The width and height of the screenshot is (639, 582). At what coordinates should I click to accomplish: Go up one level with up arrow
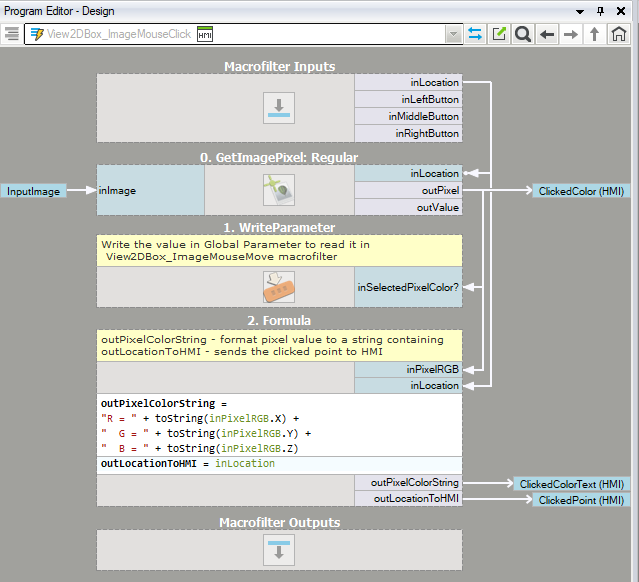pyautogui.click(x=595, y=34)
